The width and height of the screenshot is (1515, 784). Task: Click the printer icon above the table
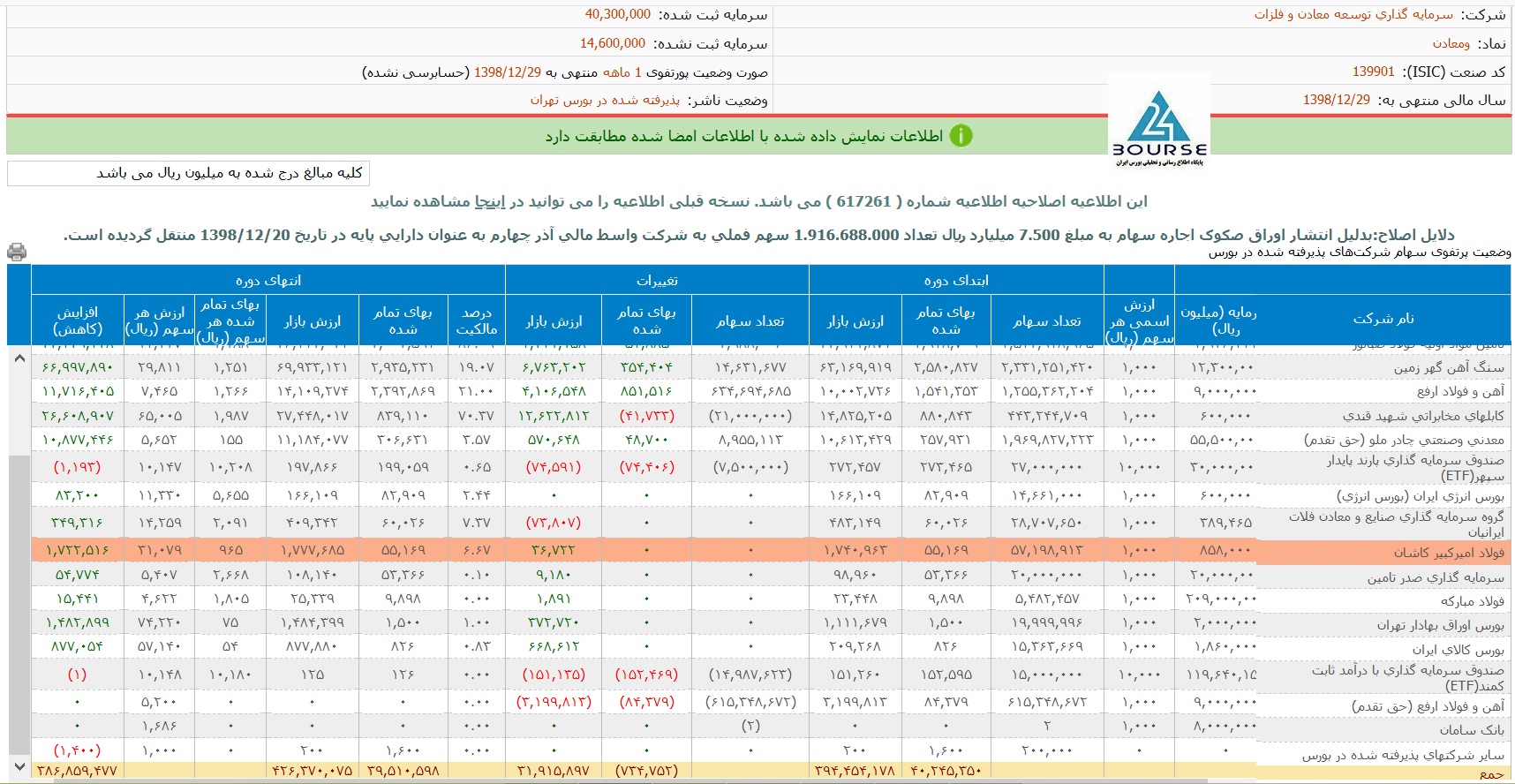(x=16, y=253)
